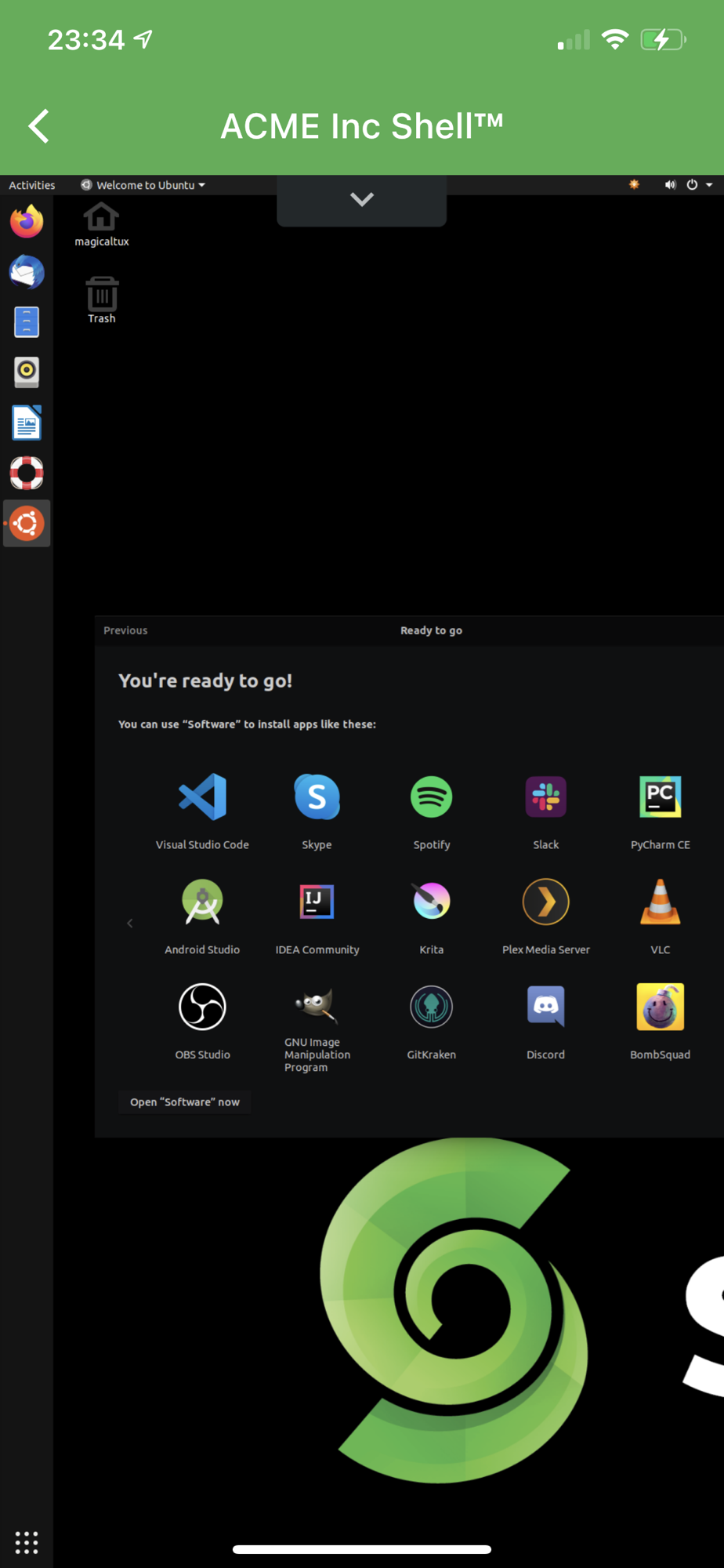Open the magicaltux home folder

pyautogui.click(x=102, y=225)
